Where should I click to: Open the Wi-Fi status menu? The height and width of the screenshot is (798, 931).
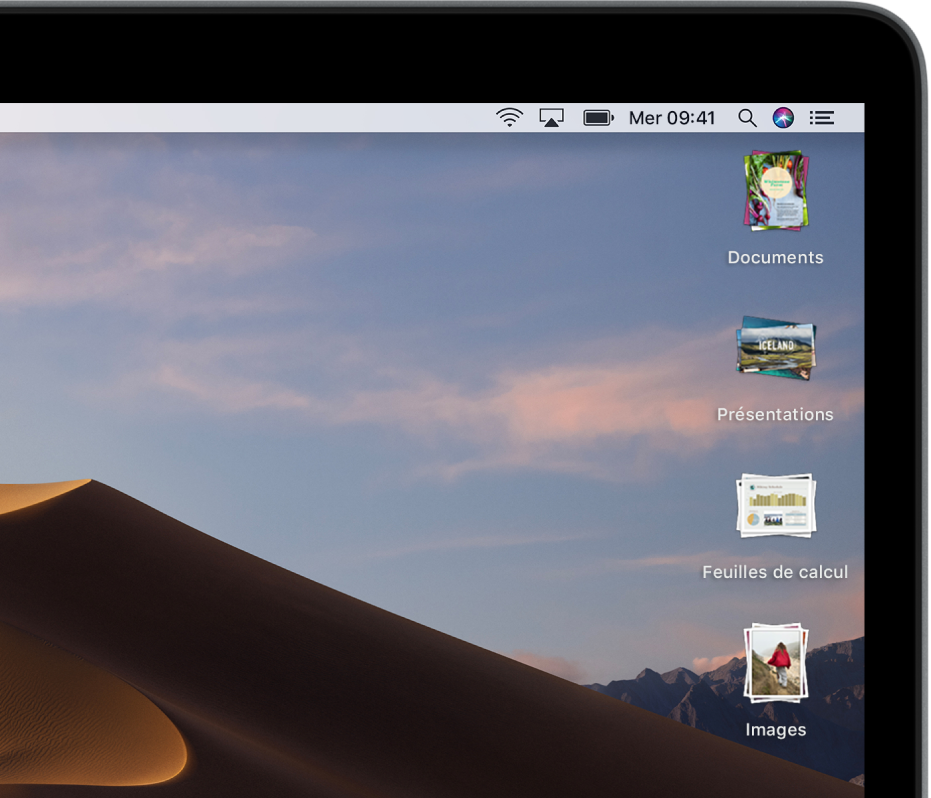click(508, 117)
